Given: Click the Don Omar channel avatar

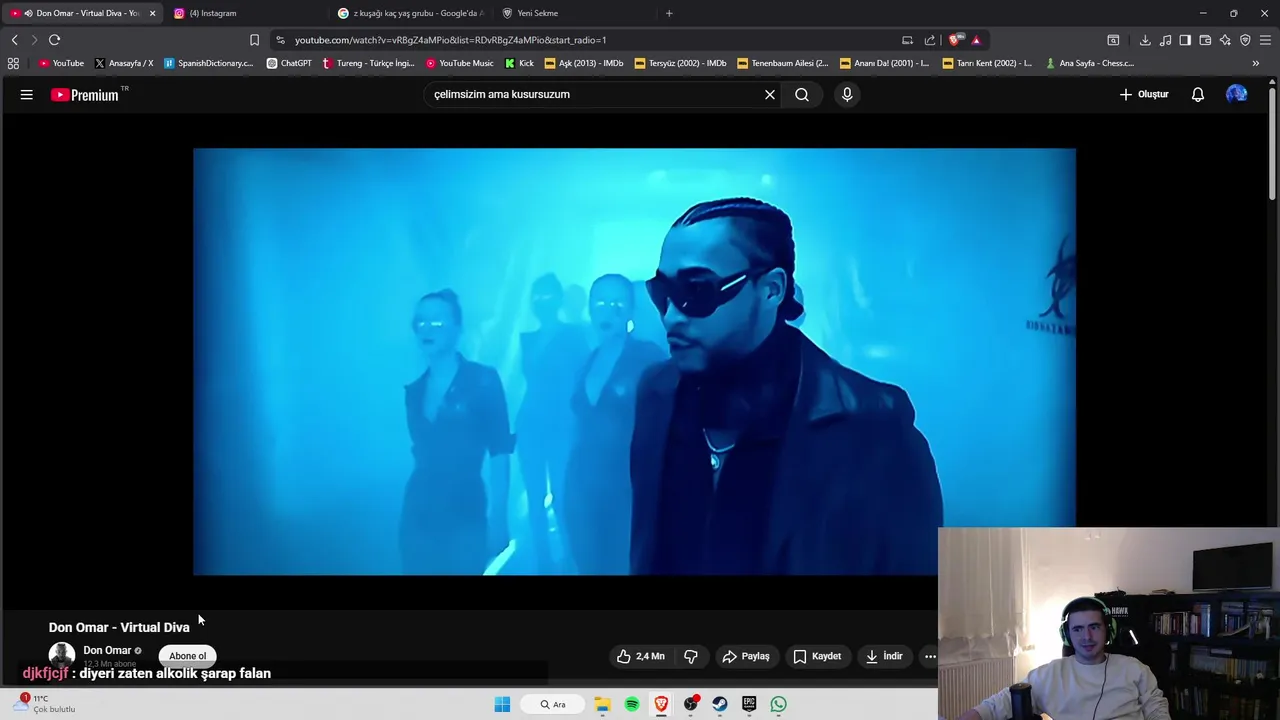Looking at the screenshot, I should 62,656.
